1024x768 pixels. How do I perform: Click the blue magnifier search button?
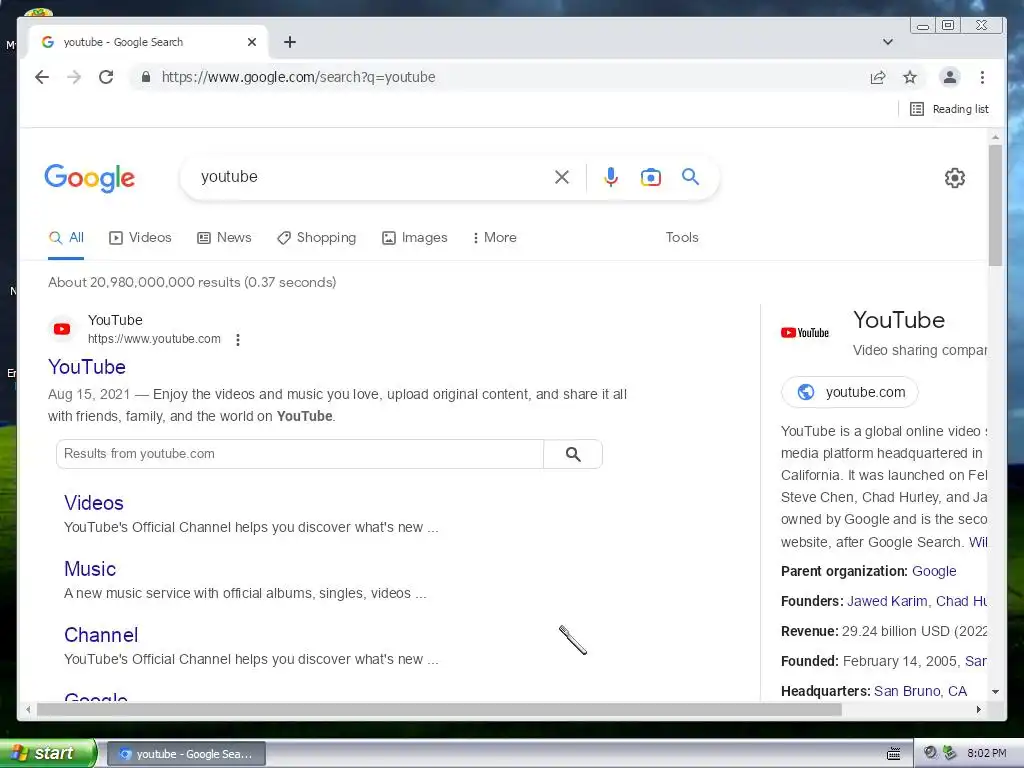pyautogui.click(x=690, y=176)
